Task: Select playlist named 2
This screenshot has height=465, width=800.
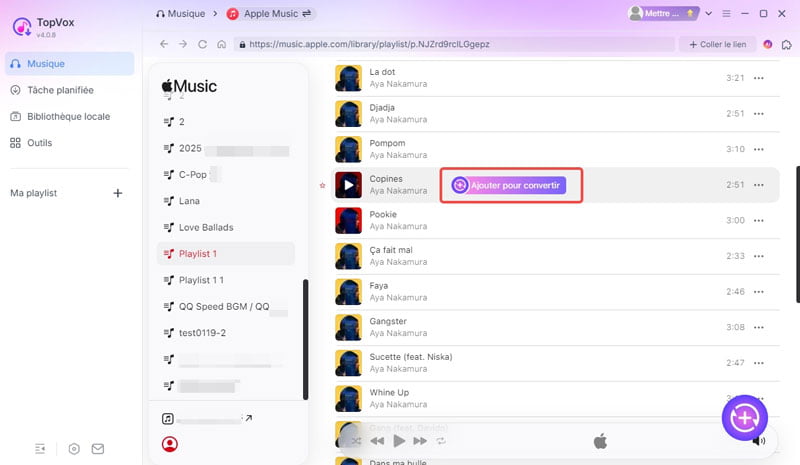Action: point(226,122)
